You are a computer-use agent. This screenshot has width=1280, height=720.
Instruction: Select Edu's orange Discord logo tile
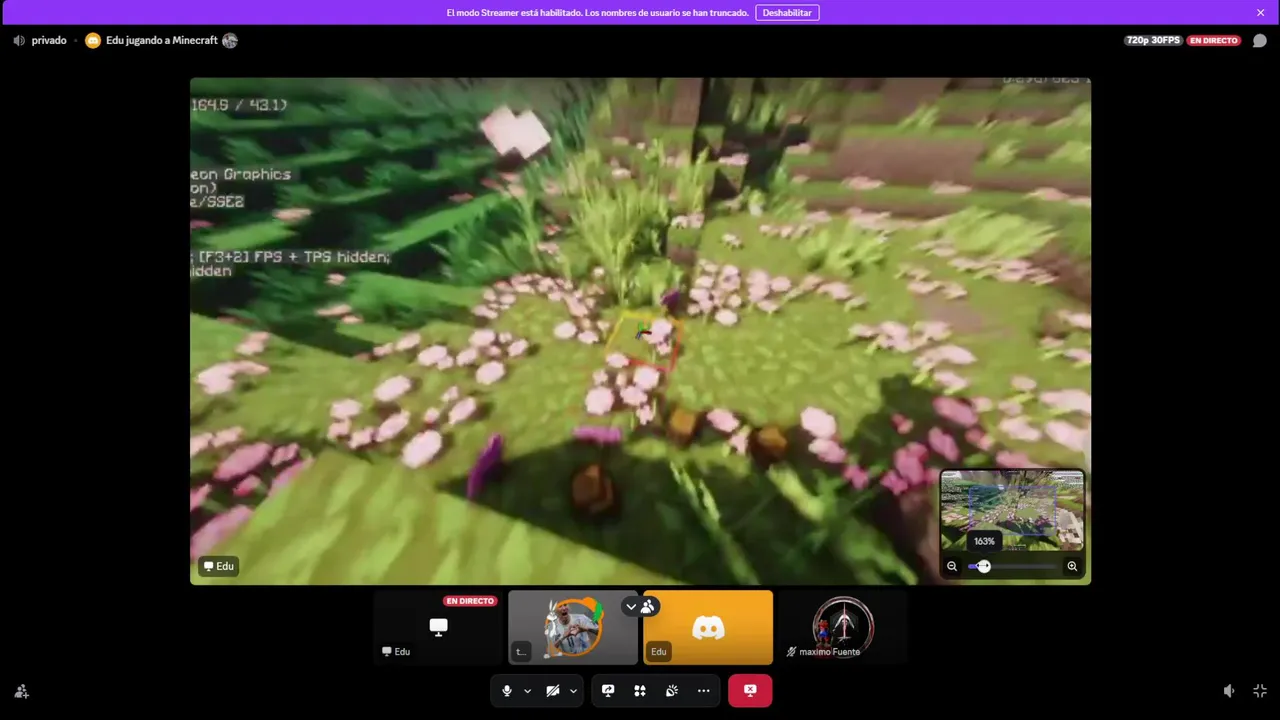click(708, 627)
